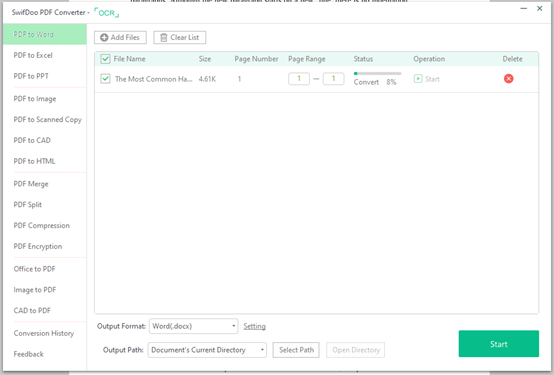Close the SwifDoo PDF Converter window
Viewport: 554px width, 375px height.
[540, 8]
